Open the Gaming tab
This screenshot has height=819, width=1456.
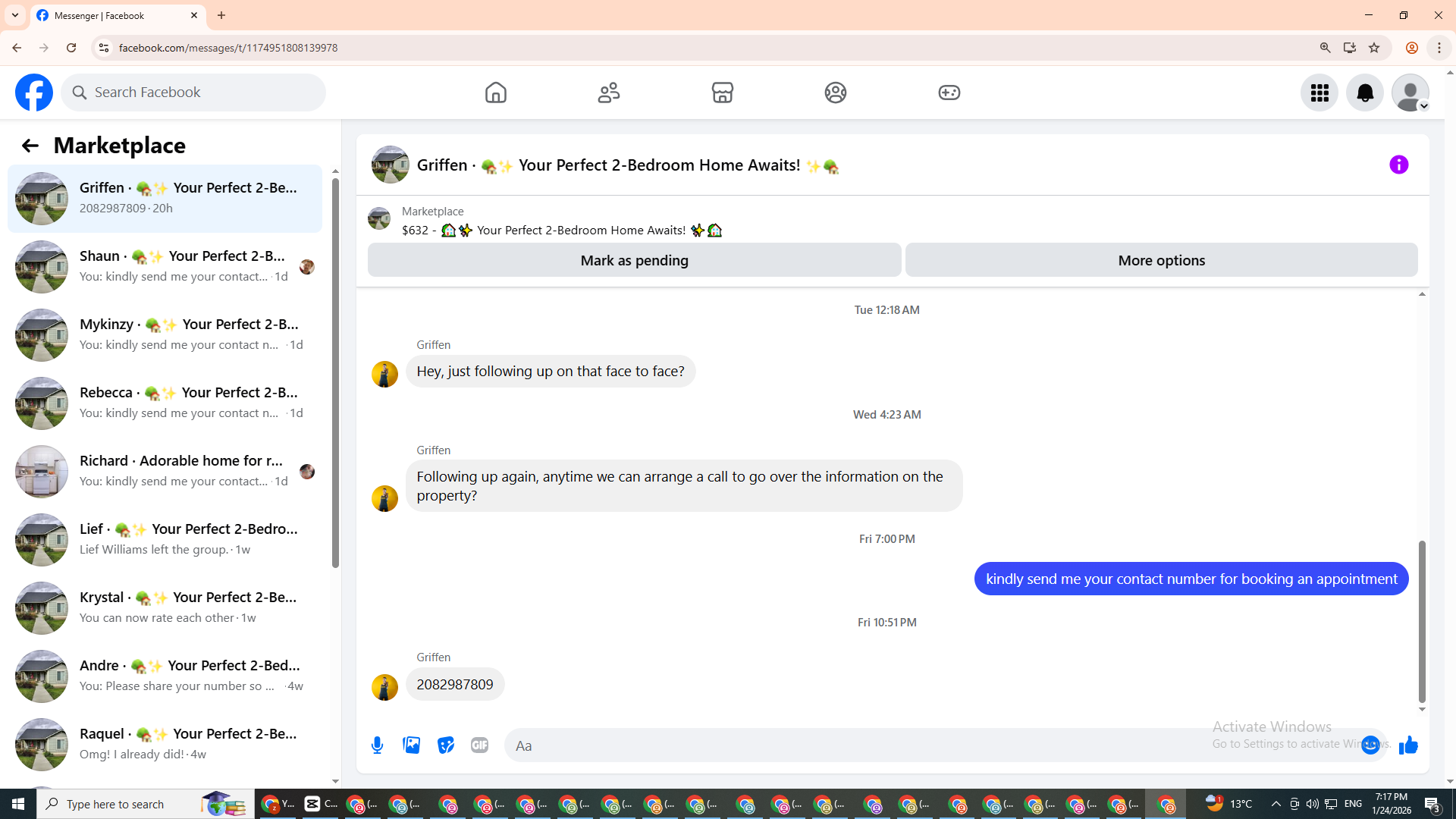[949, 93]
